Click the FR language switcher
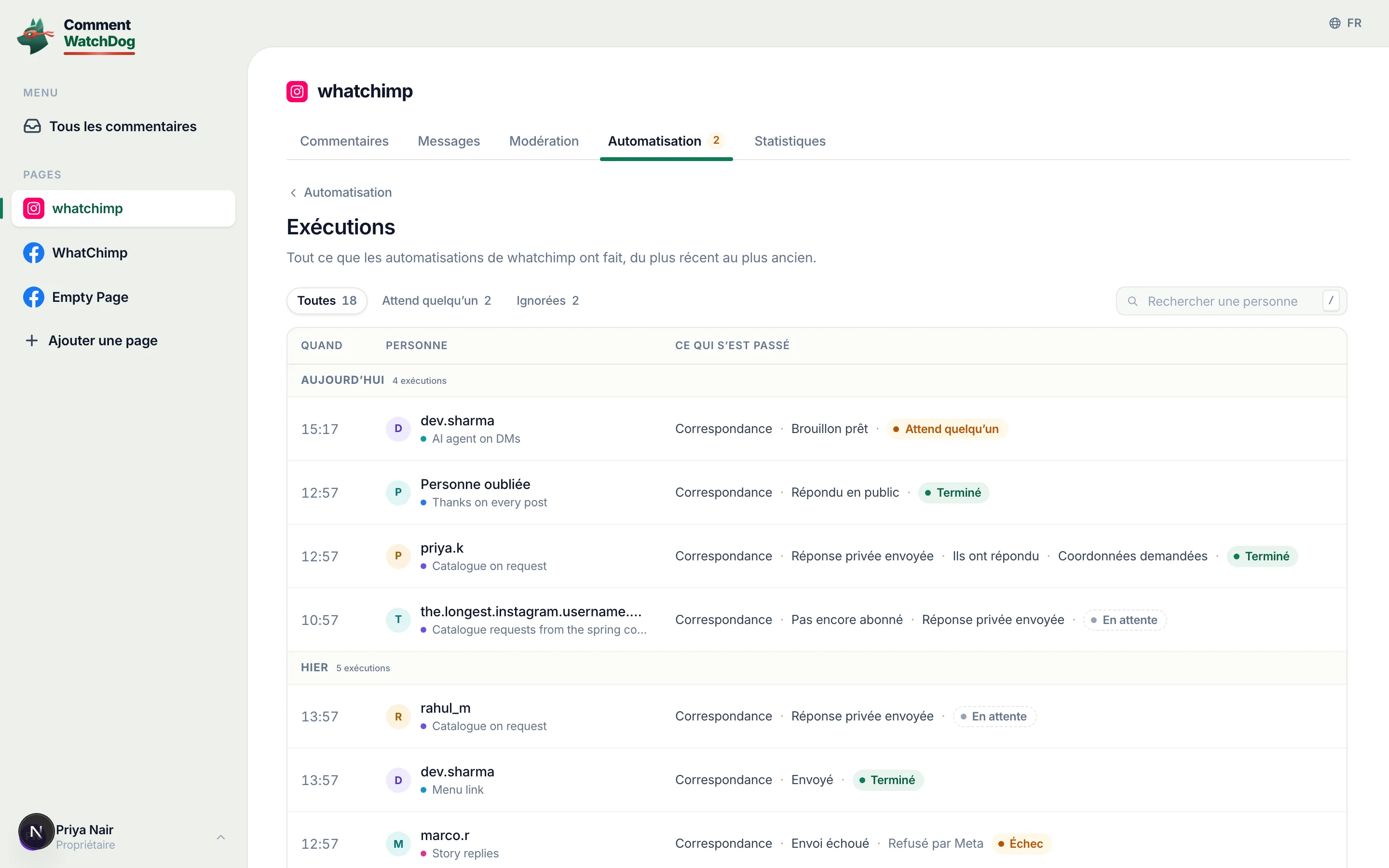Image resolution: width=1389 pixels, height=868 pixels. point(1346,23)
